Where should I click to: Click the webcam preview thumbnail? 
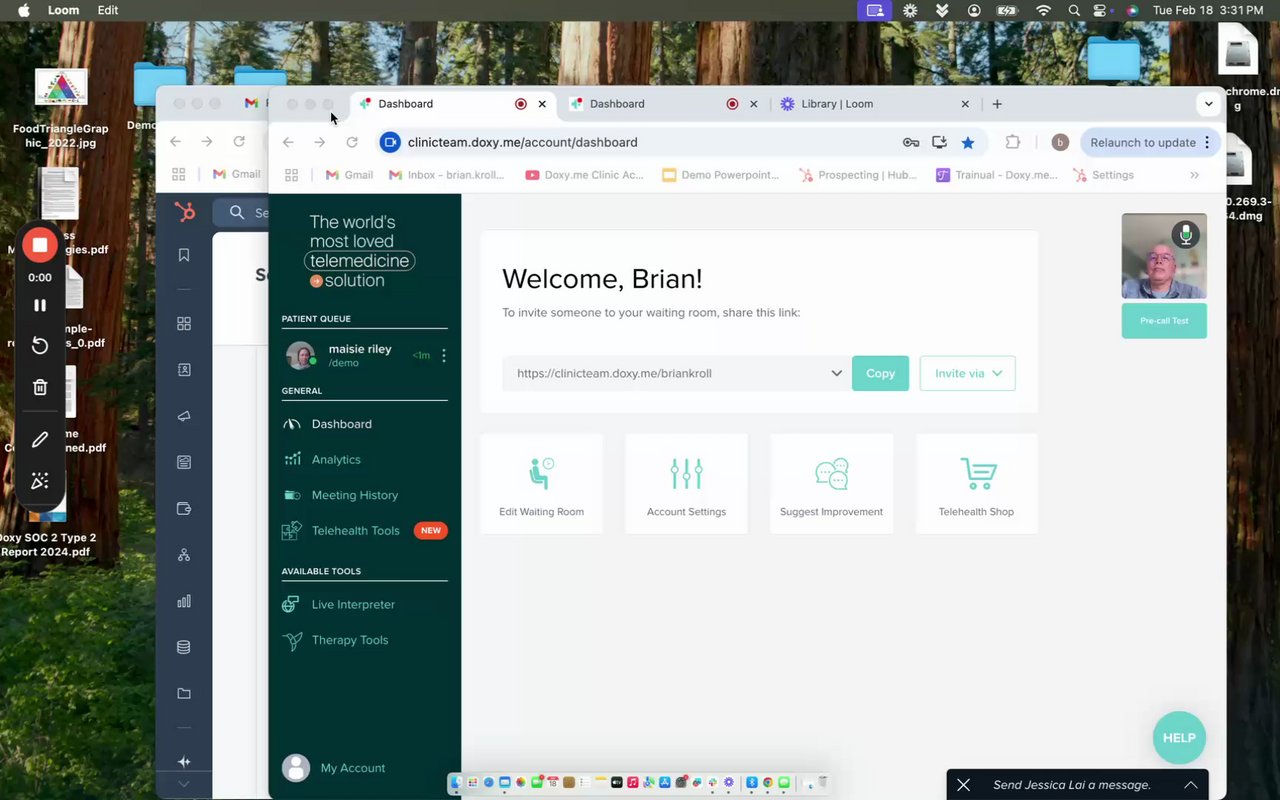pyautogui.click(x=1164, y=256)
